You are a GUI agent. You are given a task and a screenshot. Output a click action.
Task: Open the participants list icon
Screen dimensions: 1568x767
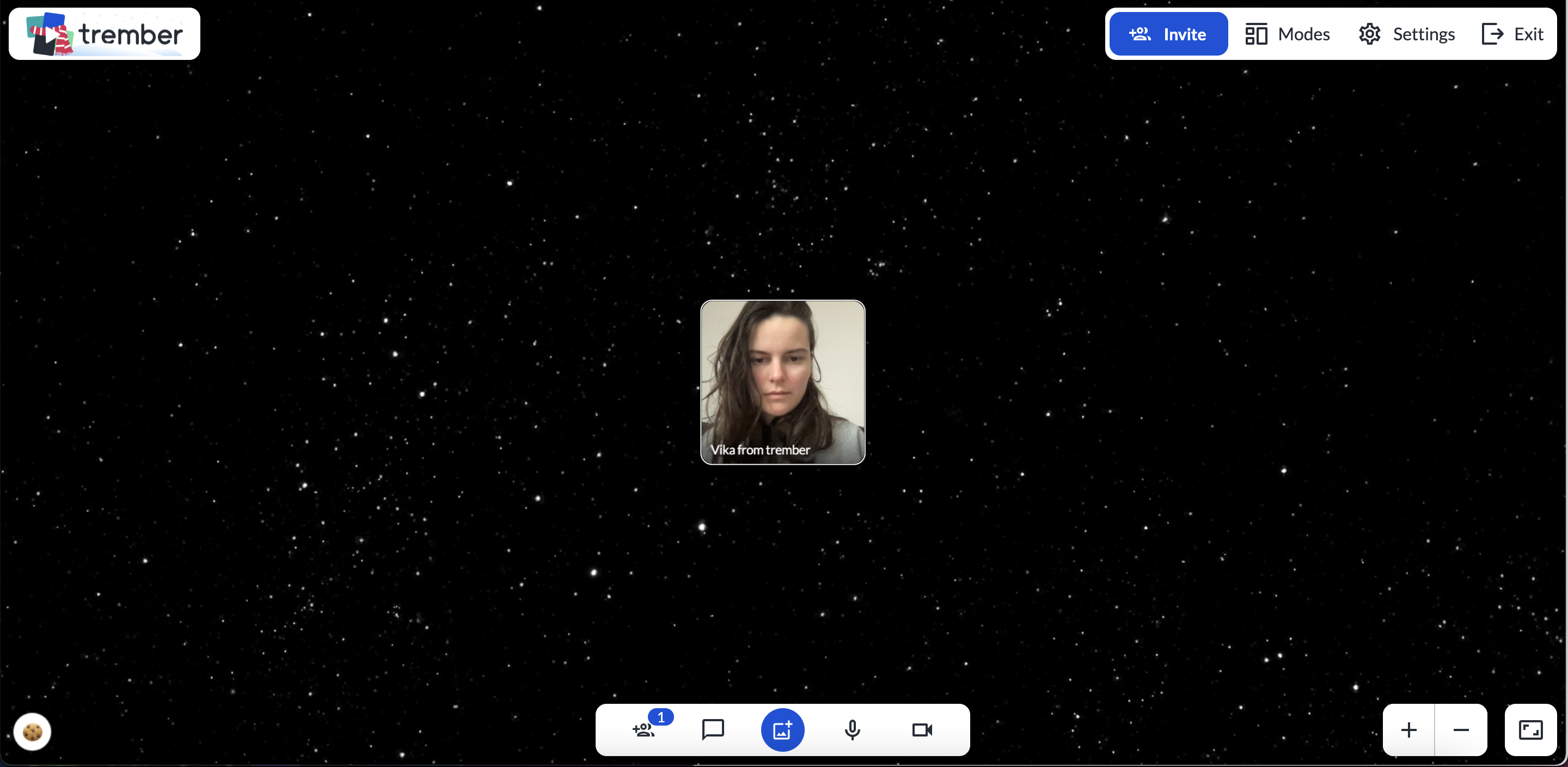point(644,730)
